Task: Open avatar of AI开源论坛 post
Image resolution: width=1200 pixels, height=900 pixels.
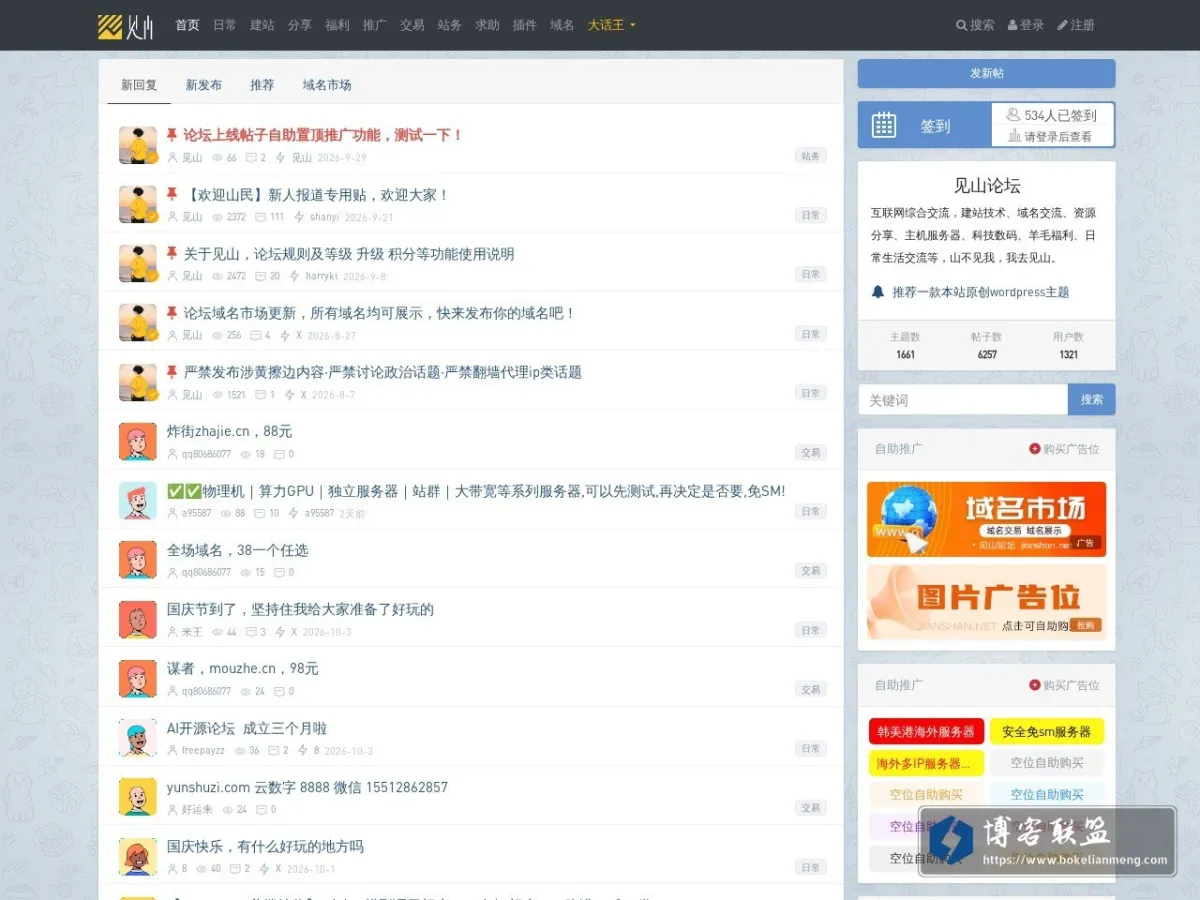Action: (x=138, y=737)
